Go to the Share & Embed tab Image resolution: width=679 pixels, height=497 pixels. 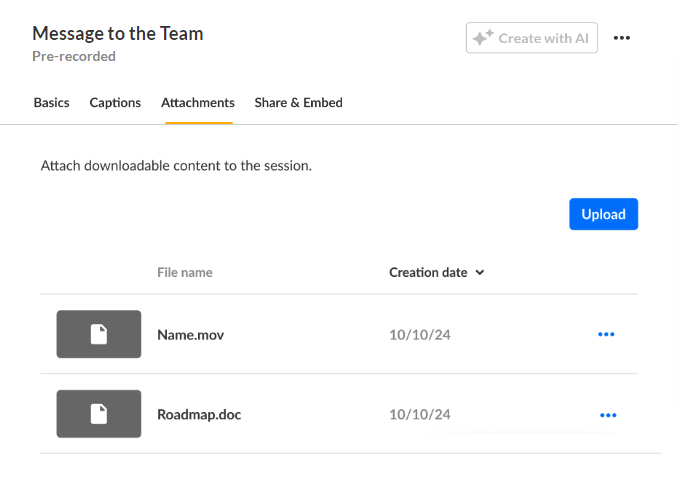(x=298, y=102)
